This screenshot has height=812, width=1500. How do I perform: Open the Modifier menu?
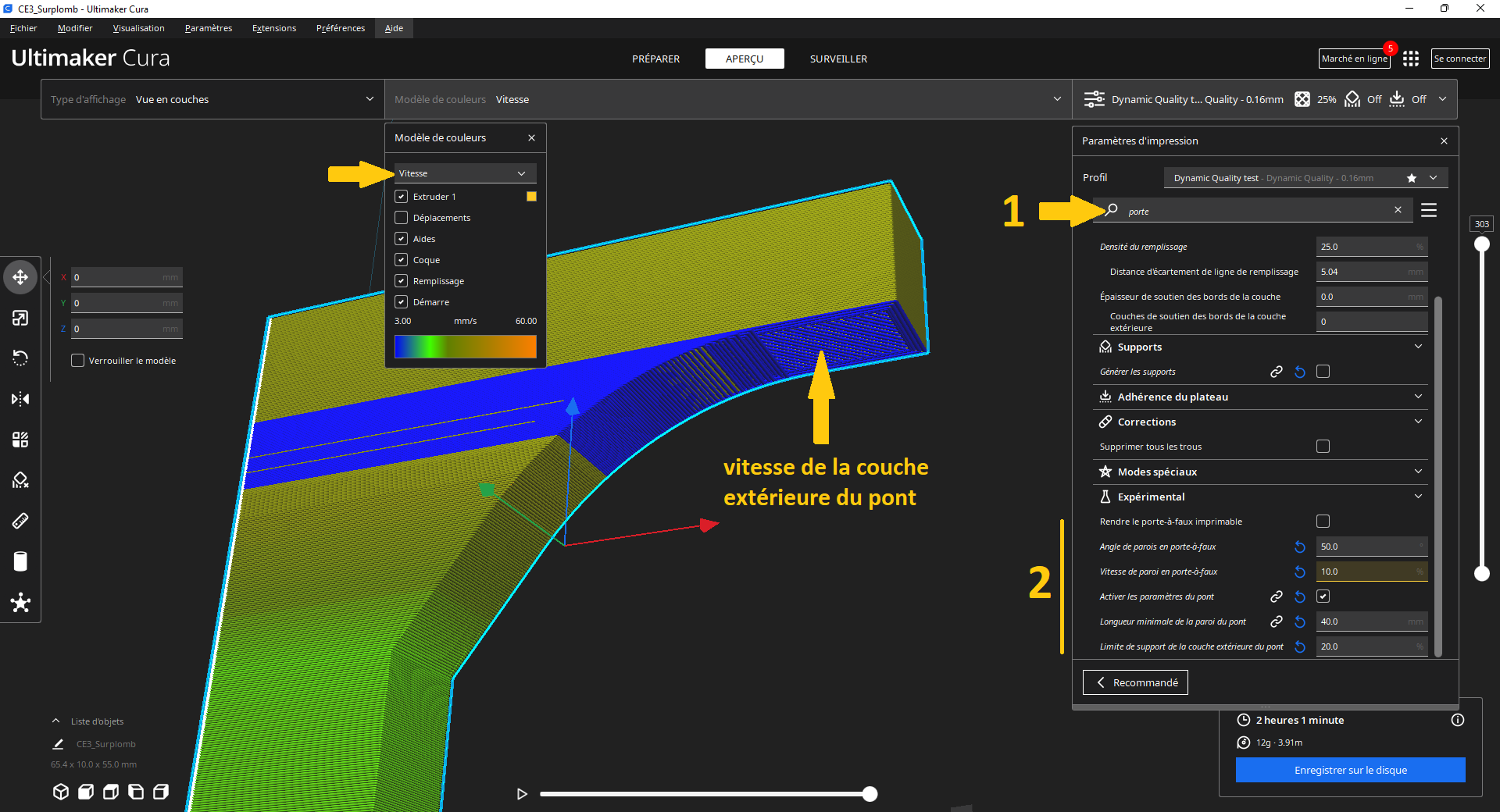pyautogui.click(x=75, y=28)
